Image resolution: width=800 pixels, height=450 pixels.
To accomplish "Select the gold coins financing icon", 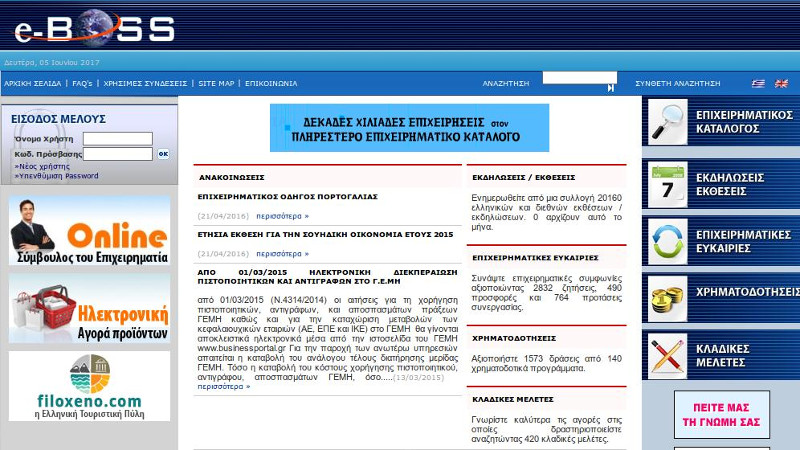I will pyautogui.click(x=667, y=298).
